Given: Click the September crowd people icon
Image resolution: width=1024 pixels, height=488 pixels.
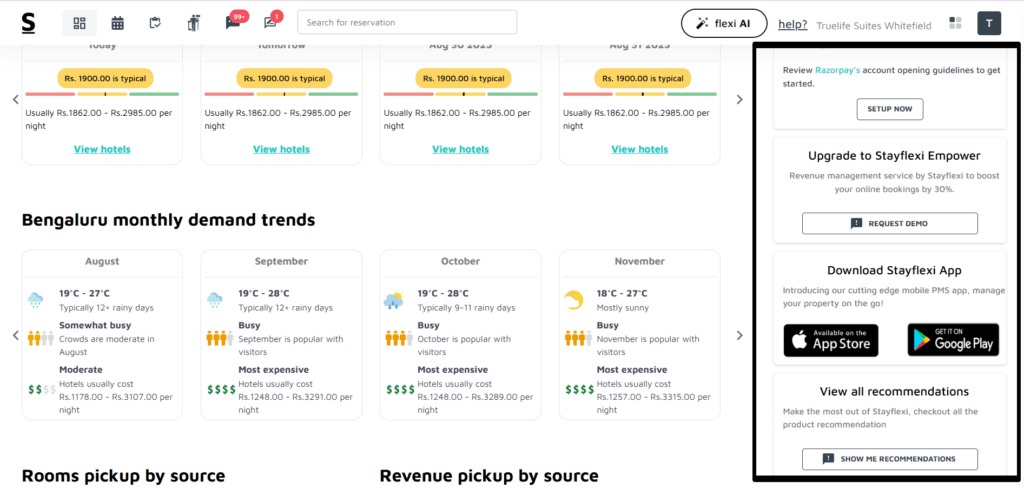Looking at the screenshot, I should click(x=220, y=338).
